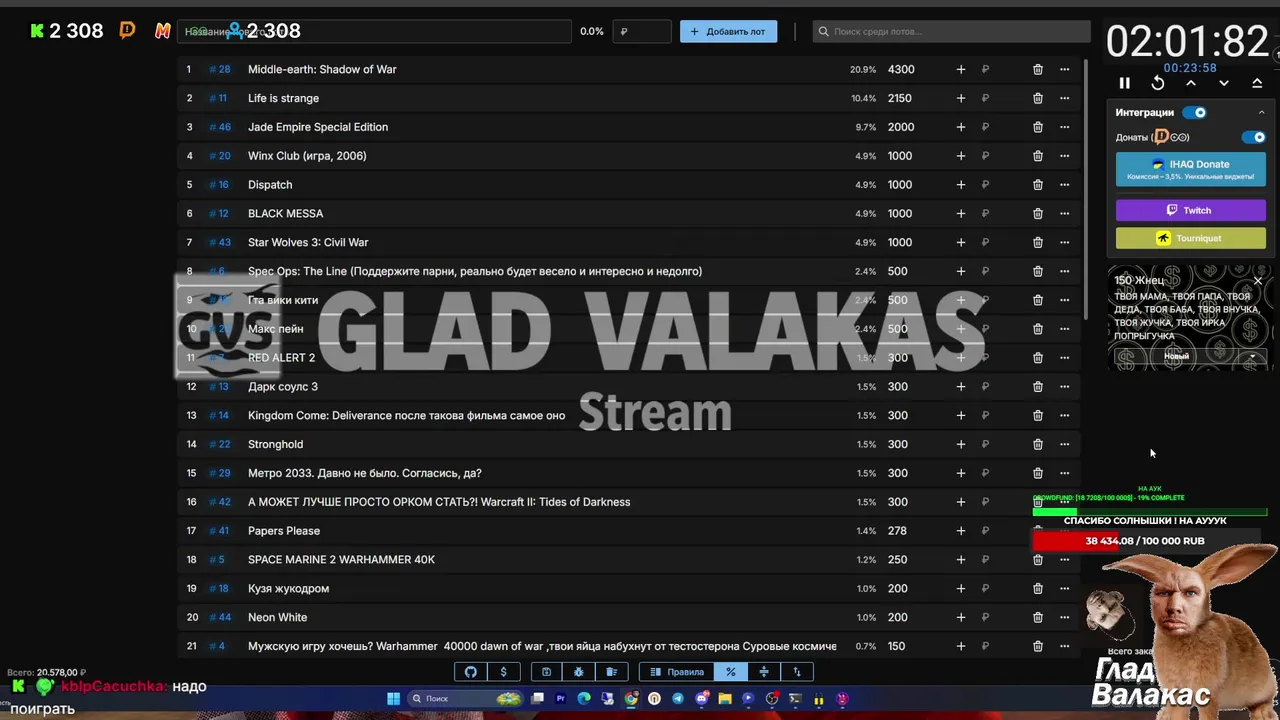Click the dollar sign toolbar icon
Screen dimensions: 1280x720
tap(503, 672)
